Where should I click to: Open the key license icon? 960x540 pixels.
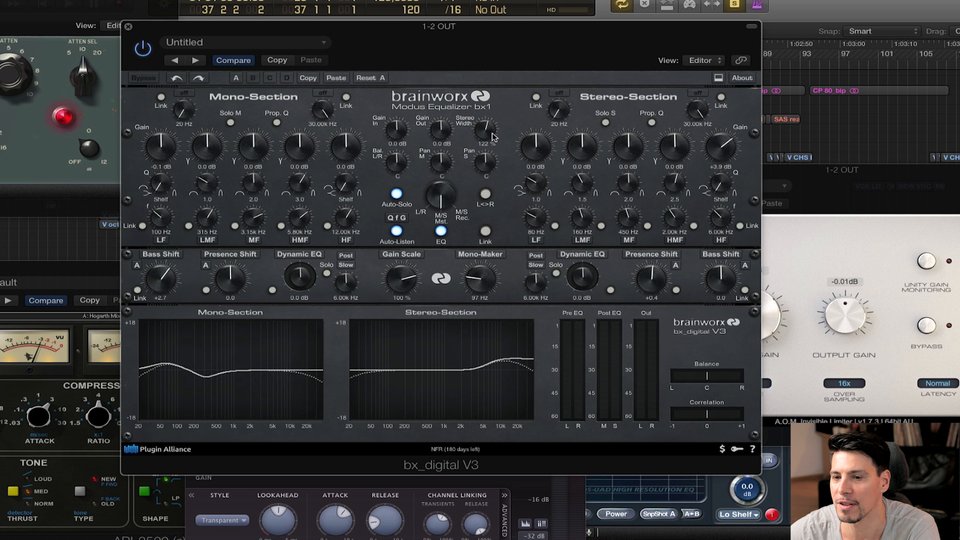[x=737, y=449]
